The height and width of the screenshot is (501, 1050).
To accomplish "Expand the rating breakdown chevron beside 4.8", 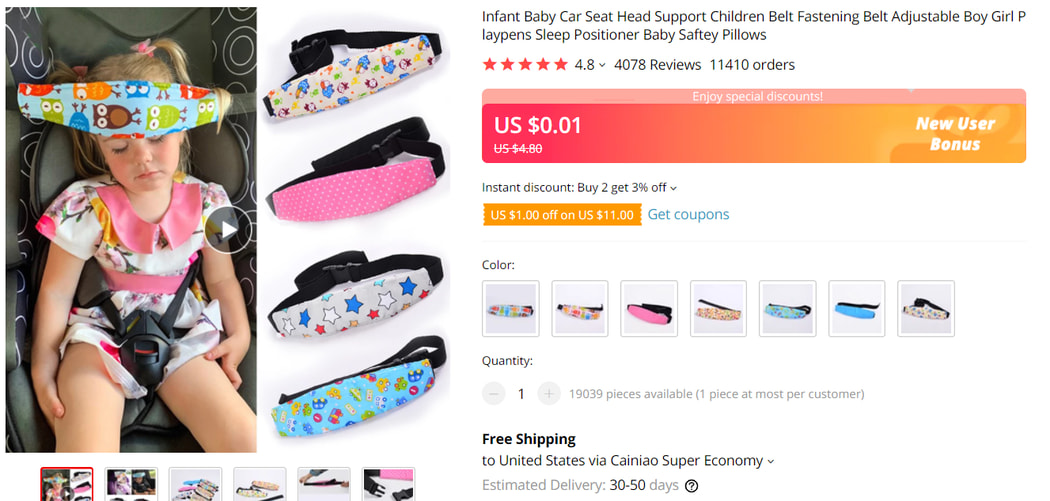I will (602, 66).
